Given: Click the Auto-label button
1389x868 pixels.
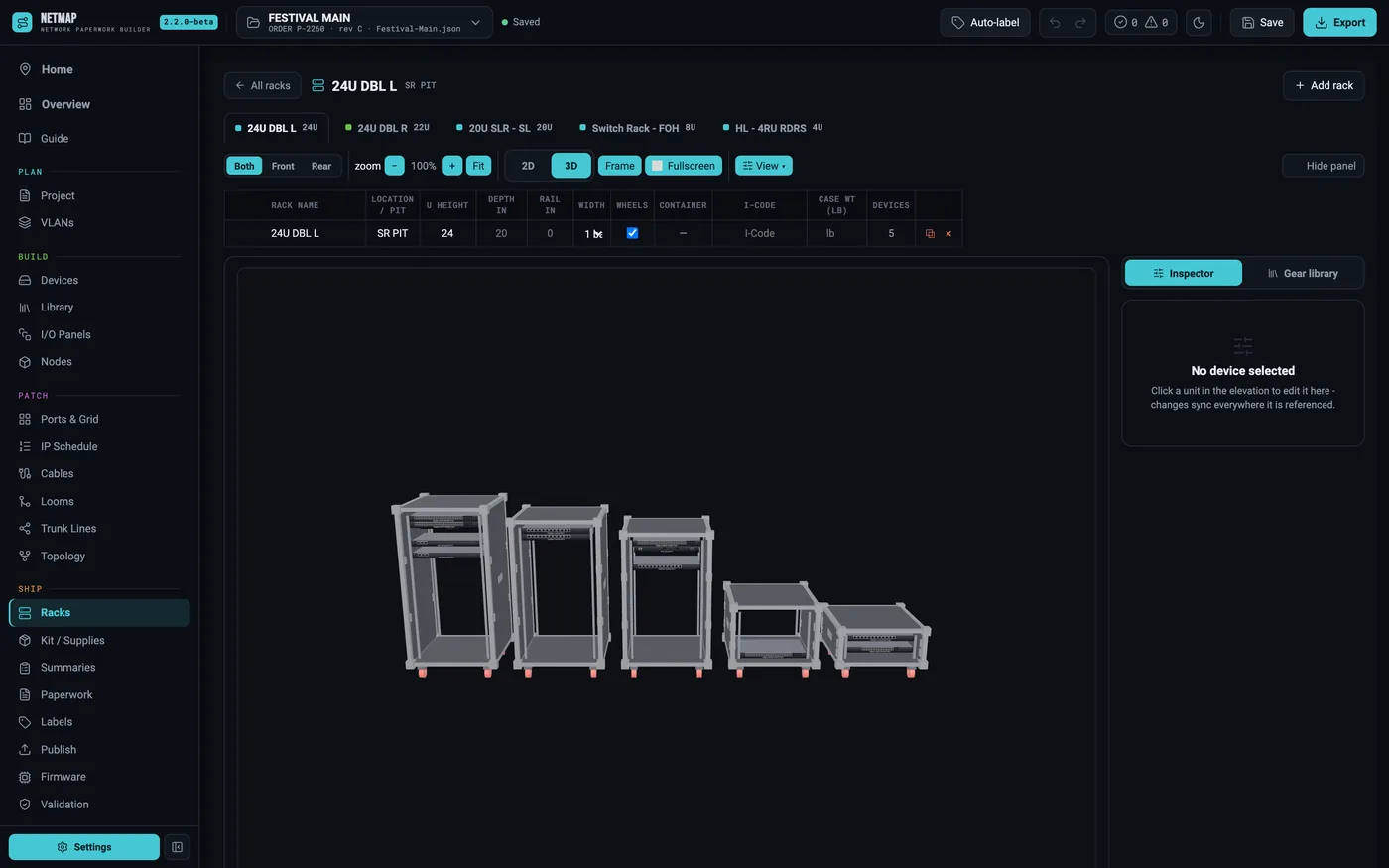Looking at the screenshot, I should pyautogui.click(x=985, y=22).
